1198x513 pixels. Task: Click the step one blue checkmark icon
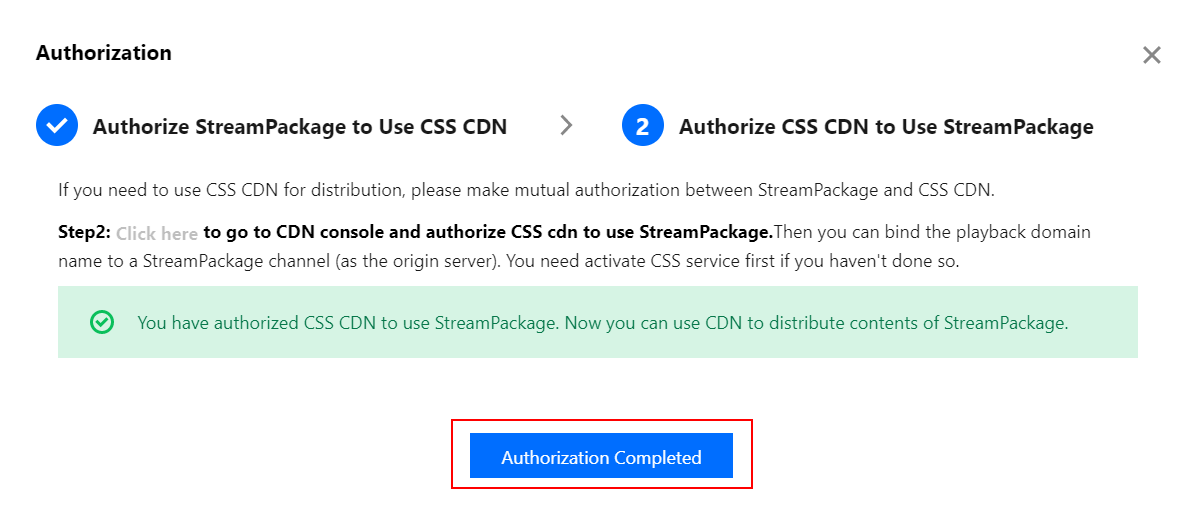[57, 126]
